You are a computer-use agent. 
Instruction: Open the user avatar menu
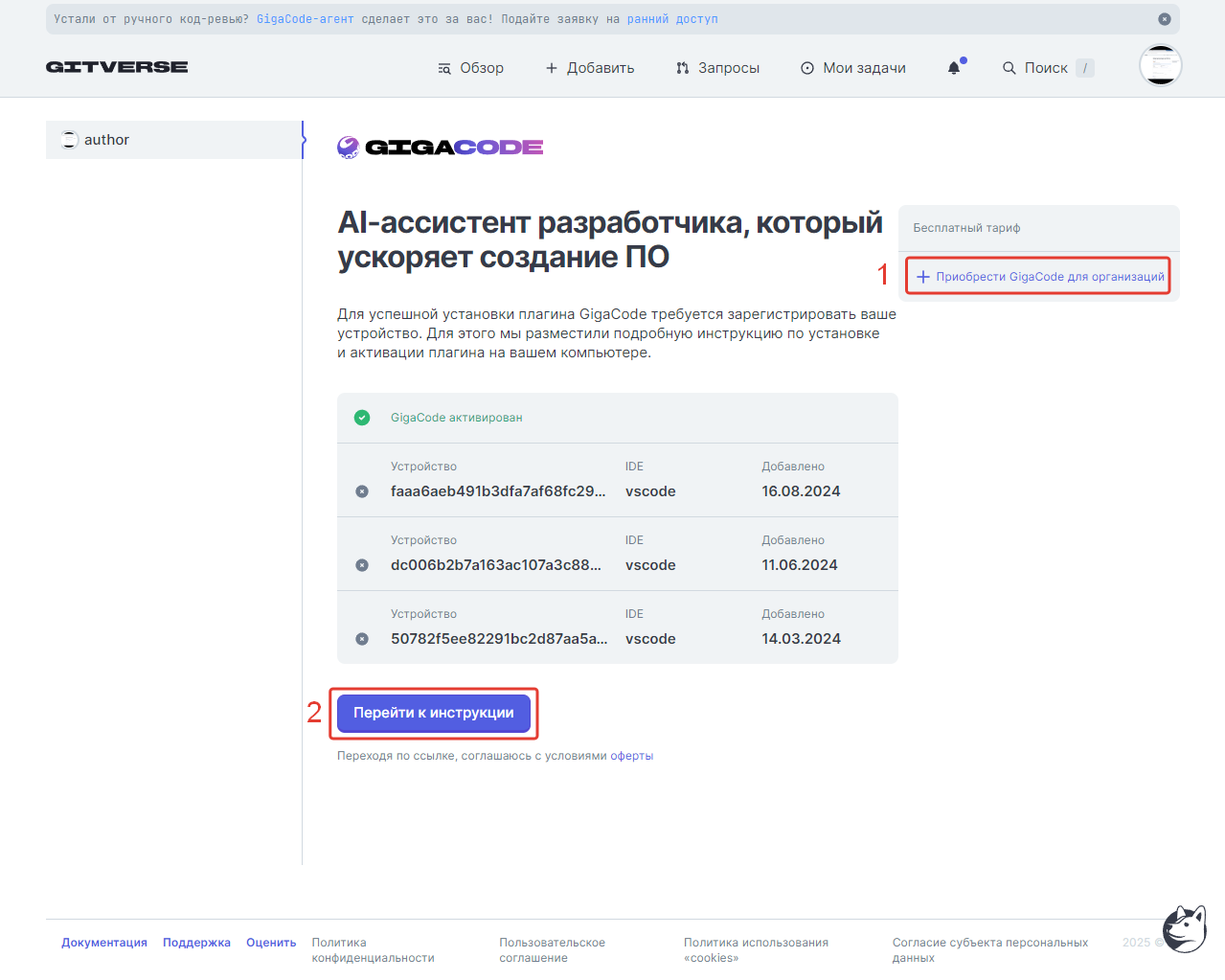[1161, 66]
